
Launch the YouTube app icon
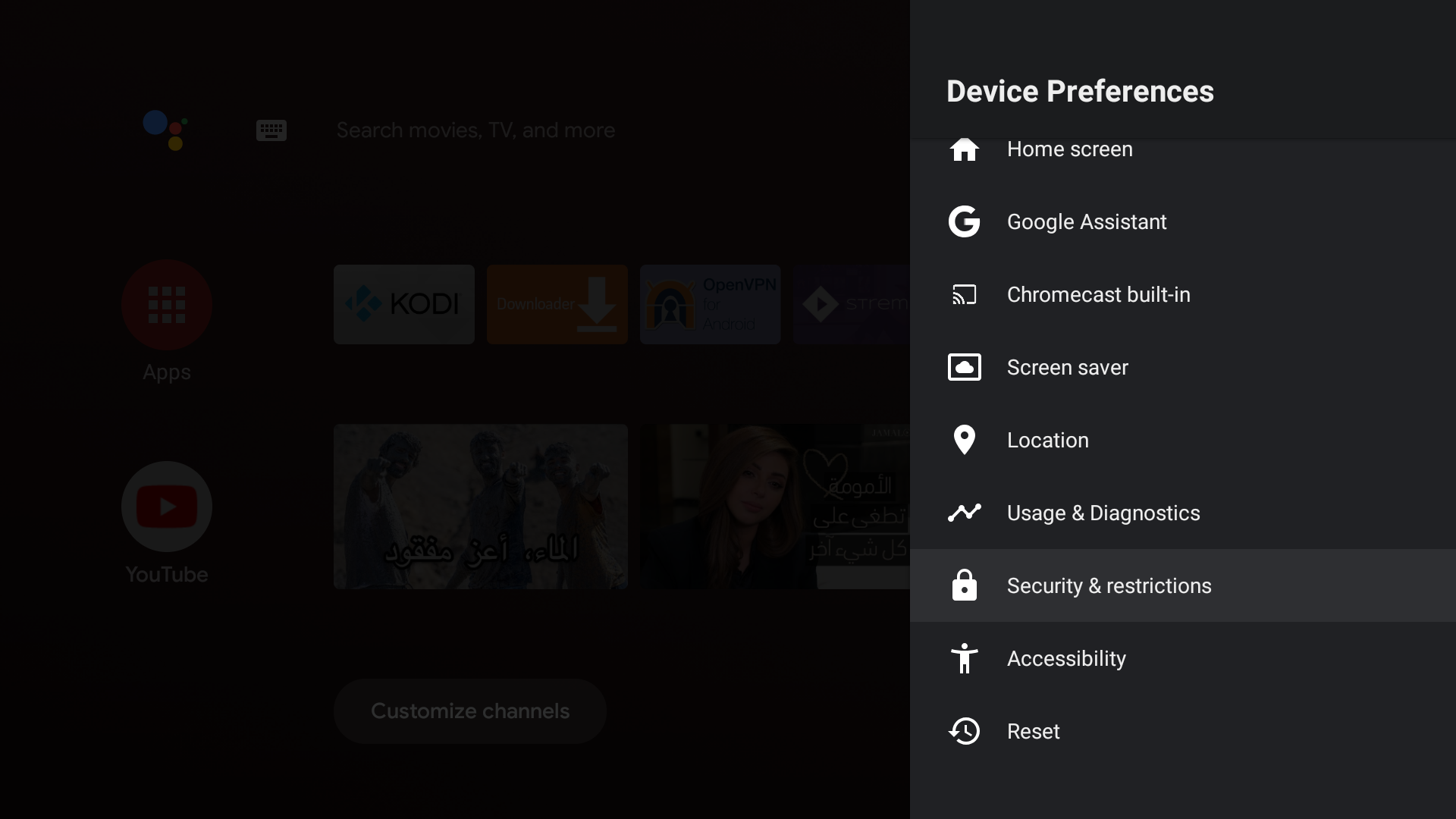(167, 507)
